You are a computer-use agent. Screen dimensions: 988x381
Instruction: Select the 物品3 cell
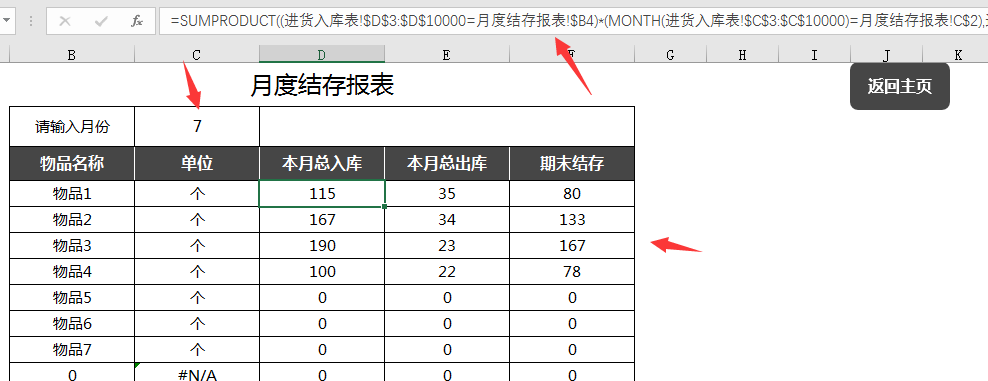[72, 245]
